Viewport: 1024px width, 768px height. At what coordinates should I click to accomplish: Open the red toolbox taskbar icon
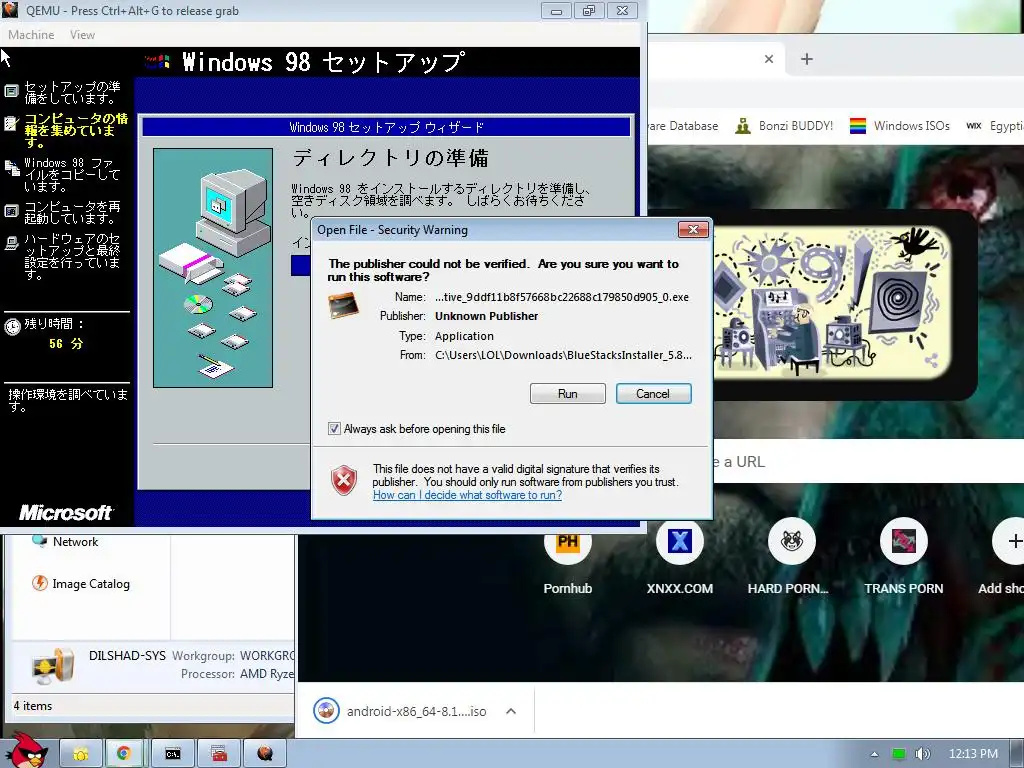coord(219,754)
